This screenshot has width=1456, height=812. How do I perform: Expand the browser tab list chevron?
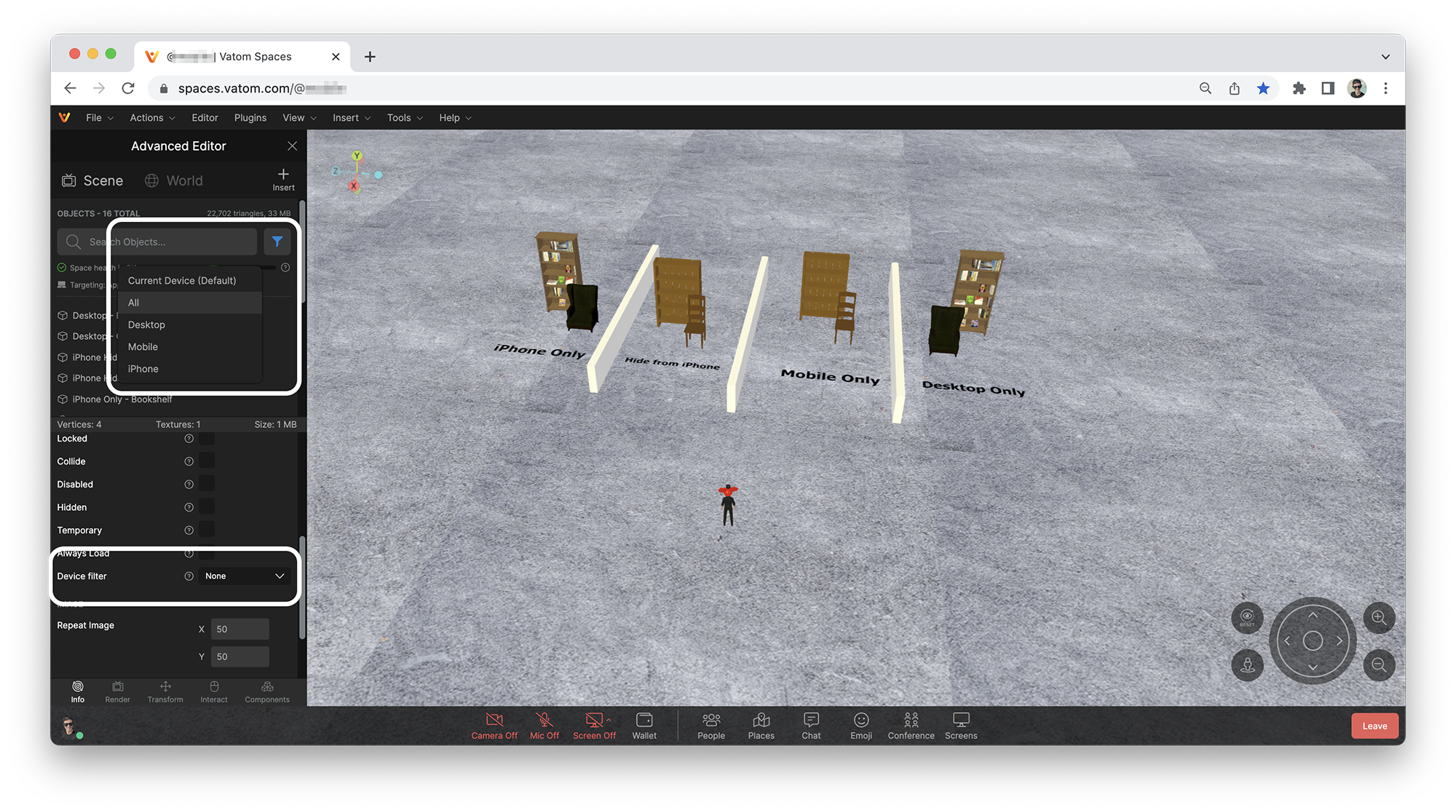pyautogui.click(x=1385, y=57)
